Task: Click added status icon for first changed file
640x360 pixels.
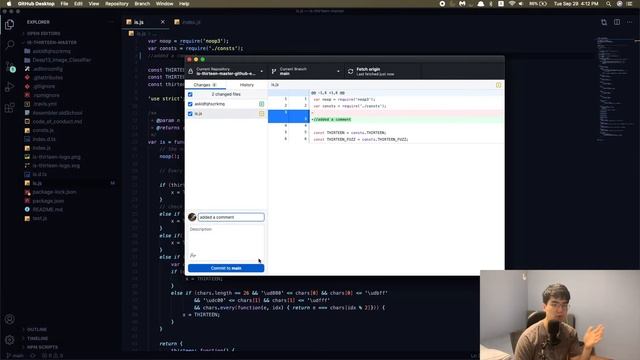Action: [x=262, y=104]
